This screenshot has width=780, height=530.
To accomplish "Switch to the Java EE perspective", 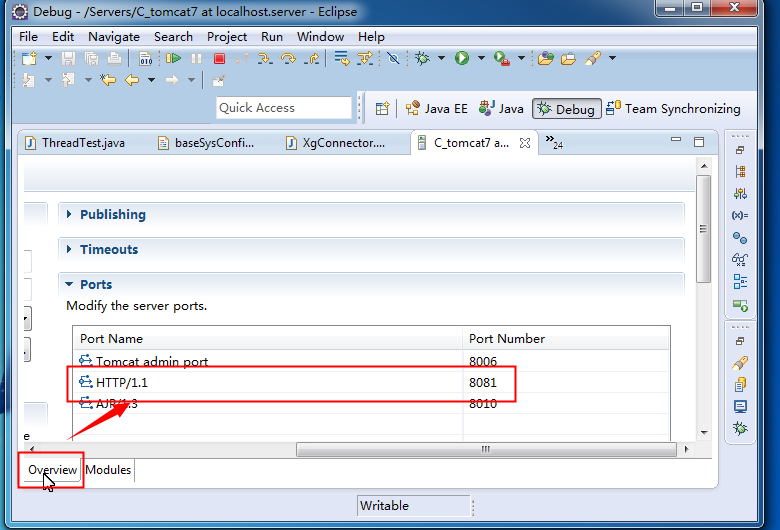I will point(437,108).
